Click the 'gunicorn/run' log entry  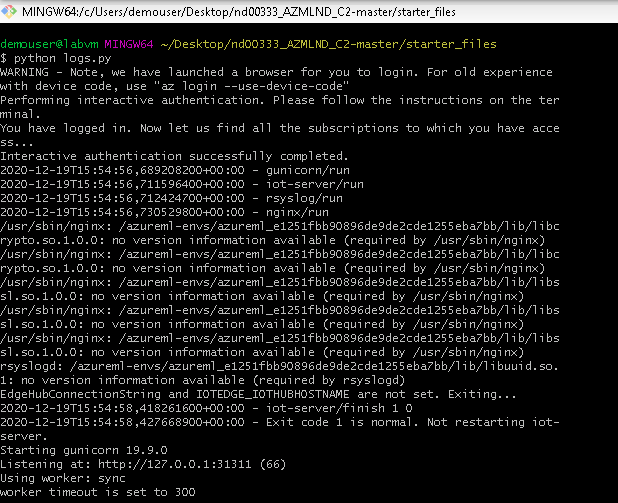coord(175,170)
